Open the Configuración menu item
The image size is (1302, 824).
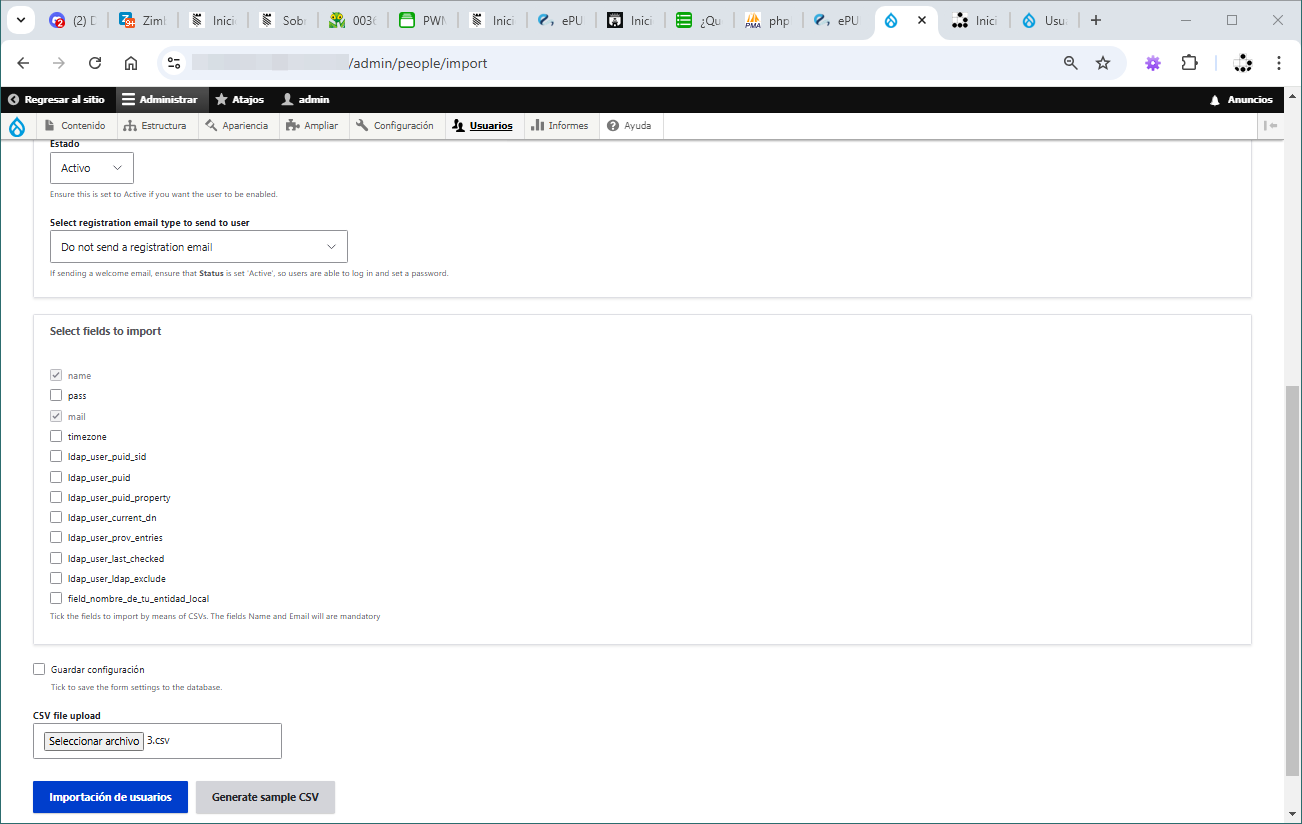(396, 126)
